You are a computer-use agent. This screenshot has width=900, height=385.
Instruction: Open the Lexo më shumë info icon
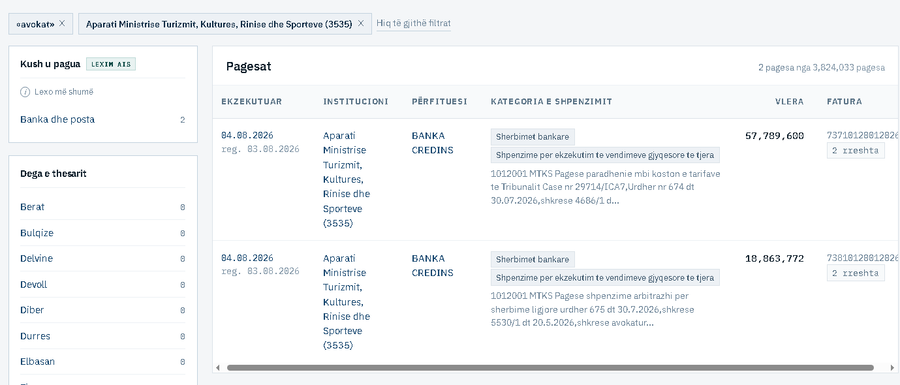25,92
